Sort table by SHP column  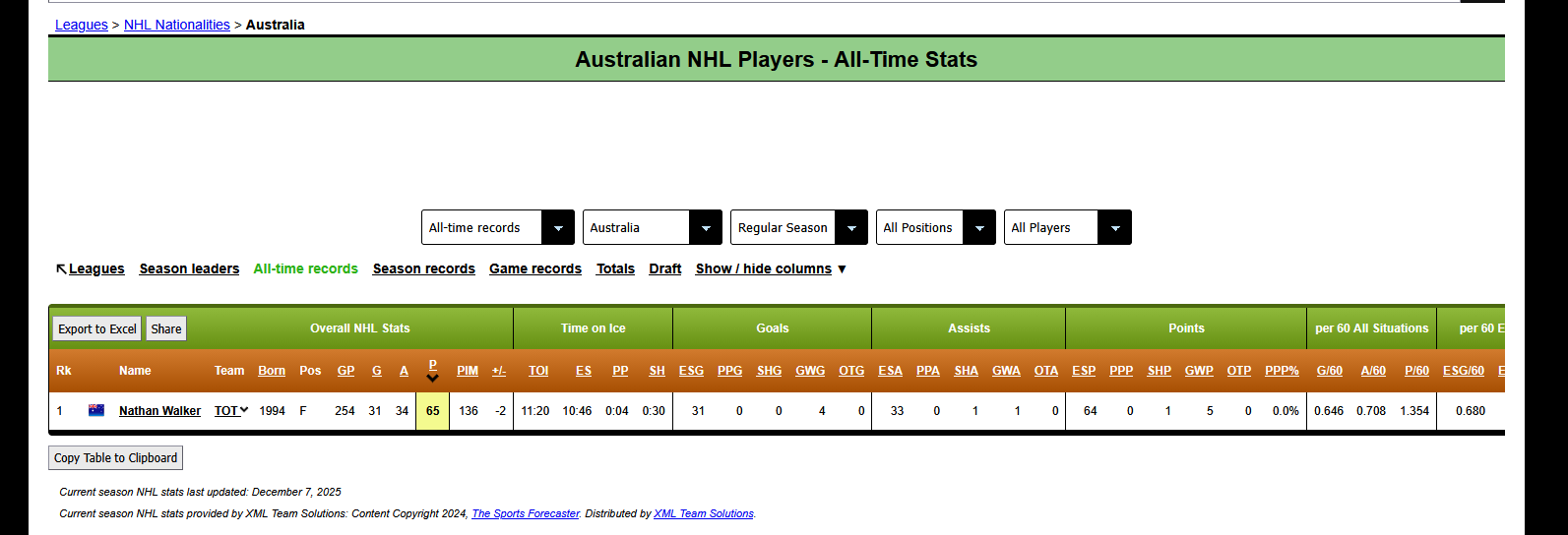pos(1160,371)
